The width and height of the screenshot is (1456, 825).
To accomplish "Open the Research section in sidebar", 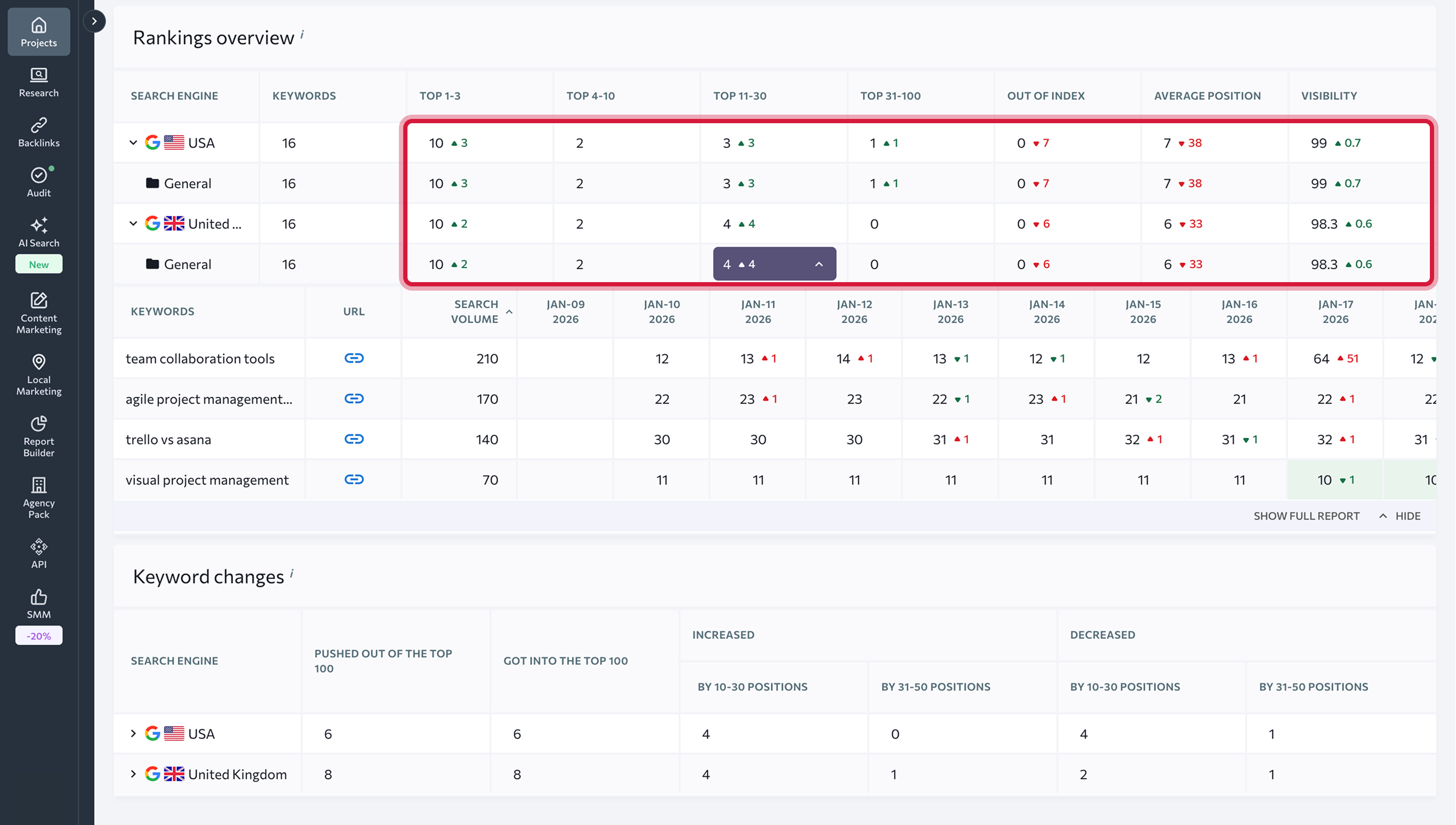I will 38,82.
